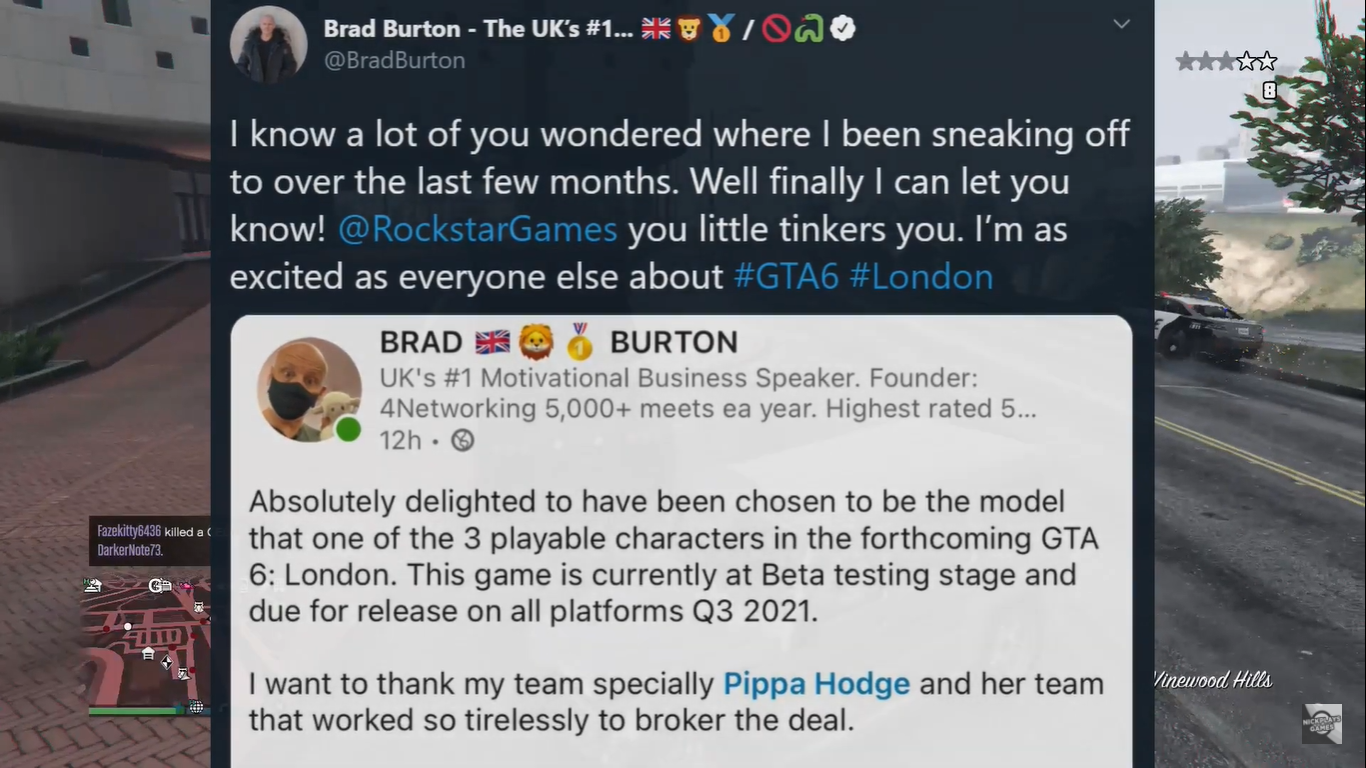1366x768 pixels.
Task: Click the garage icon on the minimap
Action: pos(148,654)
